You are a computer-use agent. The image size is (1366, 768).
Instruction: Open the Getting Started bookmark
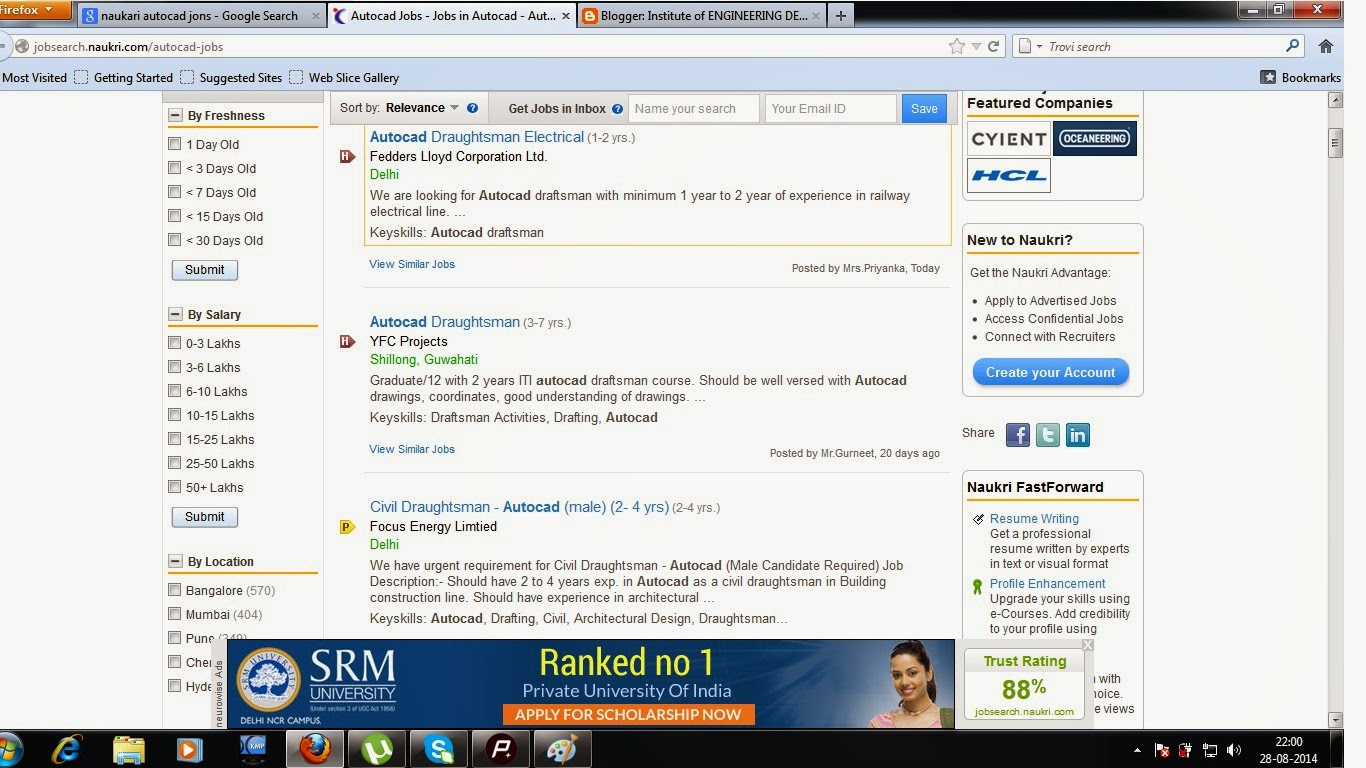click(x=124, y=77)
